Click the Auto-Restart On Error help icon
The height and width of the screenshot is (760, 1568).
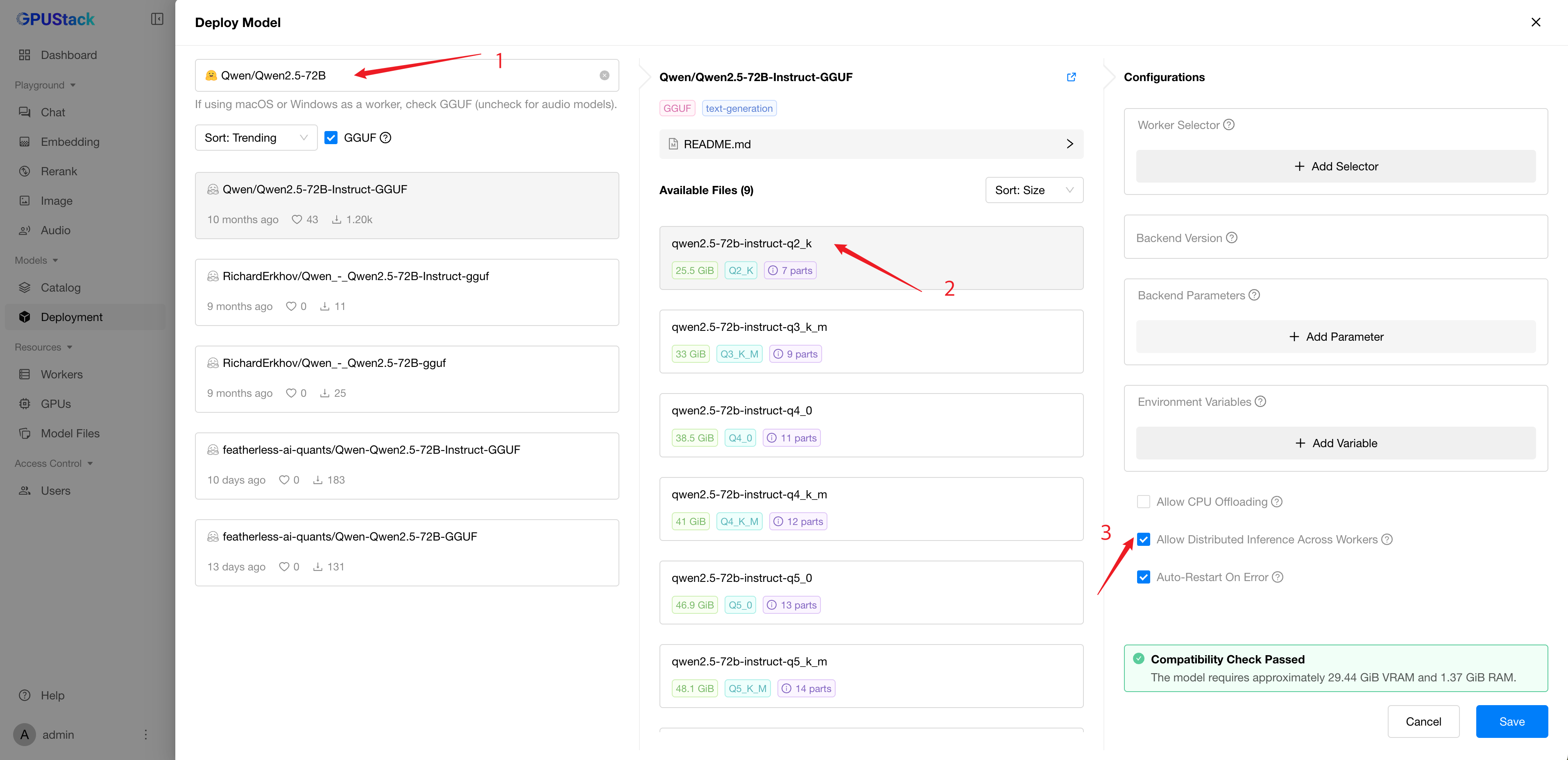click(x=1277, y=577)
